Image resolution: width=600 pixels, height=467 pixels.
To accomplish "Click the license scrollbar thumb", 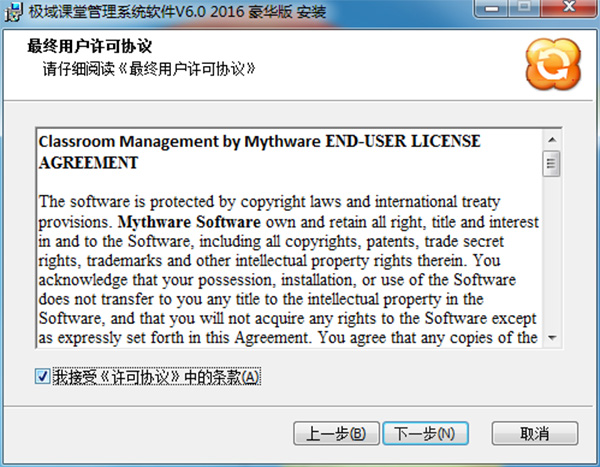I will (552, 162).
